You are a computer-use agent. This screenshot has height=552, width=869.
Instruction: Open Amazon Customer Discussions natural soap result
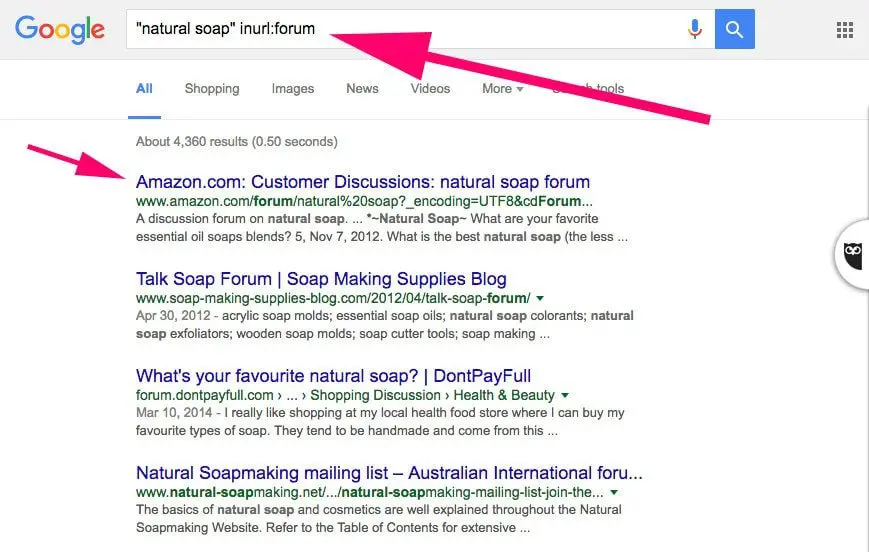pyautogui.click(x=363, y=182)
